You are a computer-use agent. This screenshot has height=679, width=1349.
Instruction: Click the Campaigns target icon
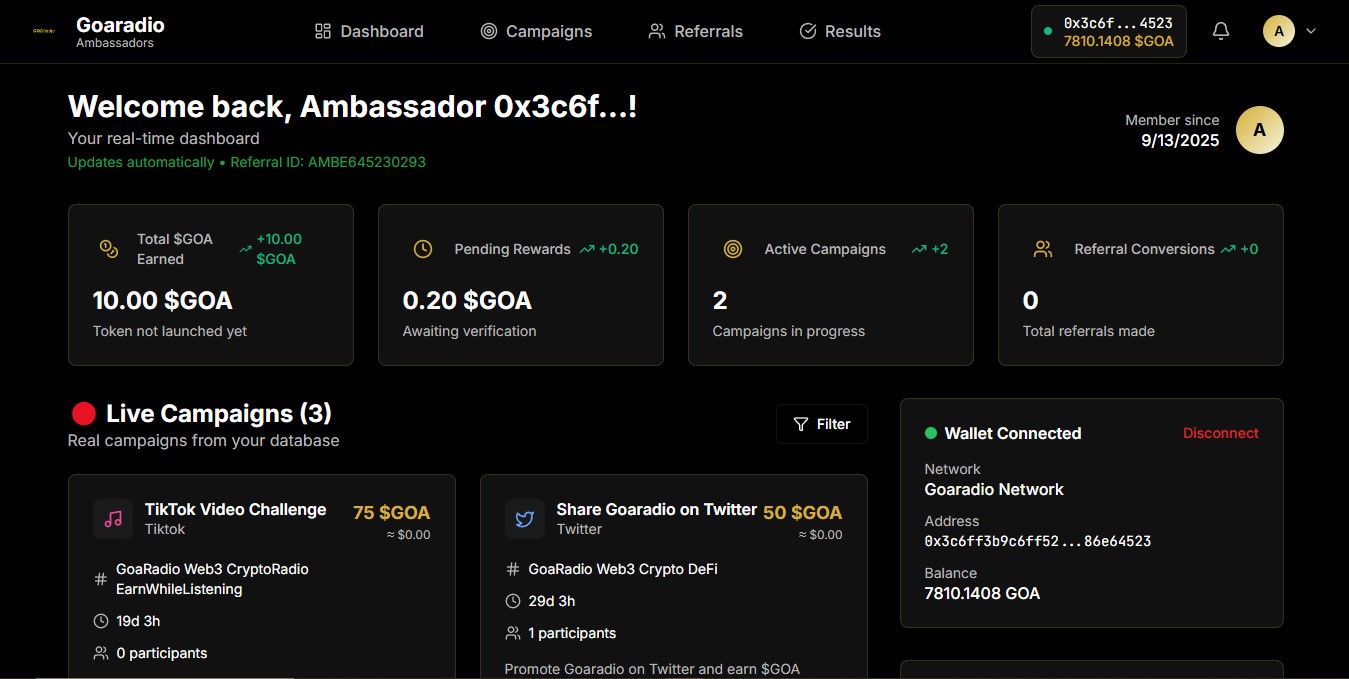click(x=487, y=31)
